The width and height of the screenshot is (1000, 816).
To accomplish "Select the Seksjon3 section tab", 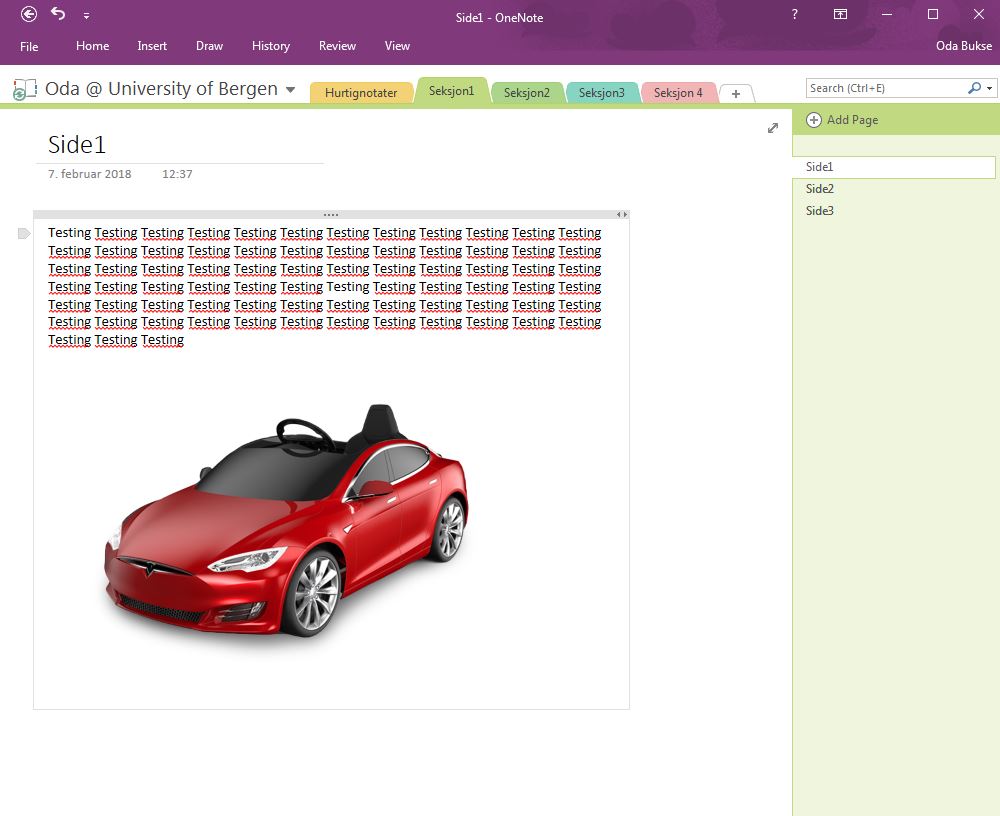I will tap(601, 93).
